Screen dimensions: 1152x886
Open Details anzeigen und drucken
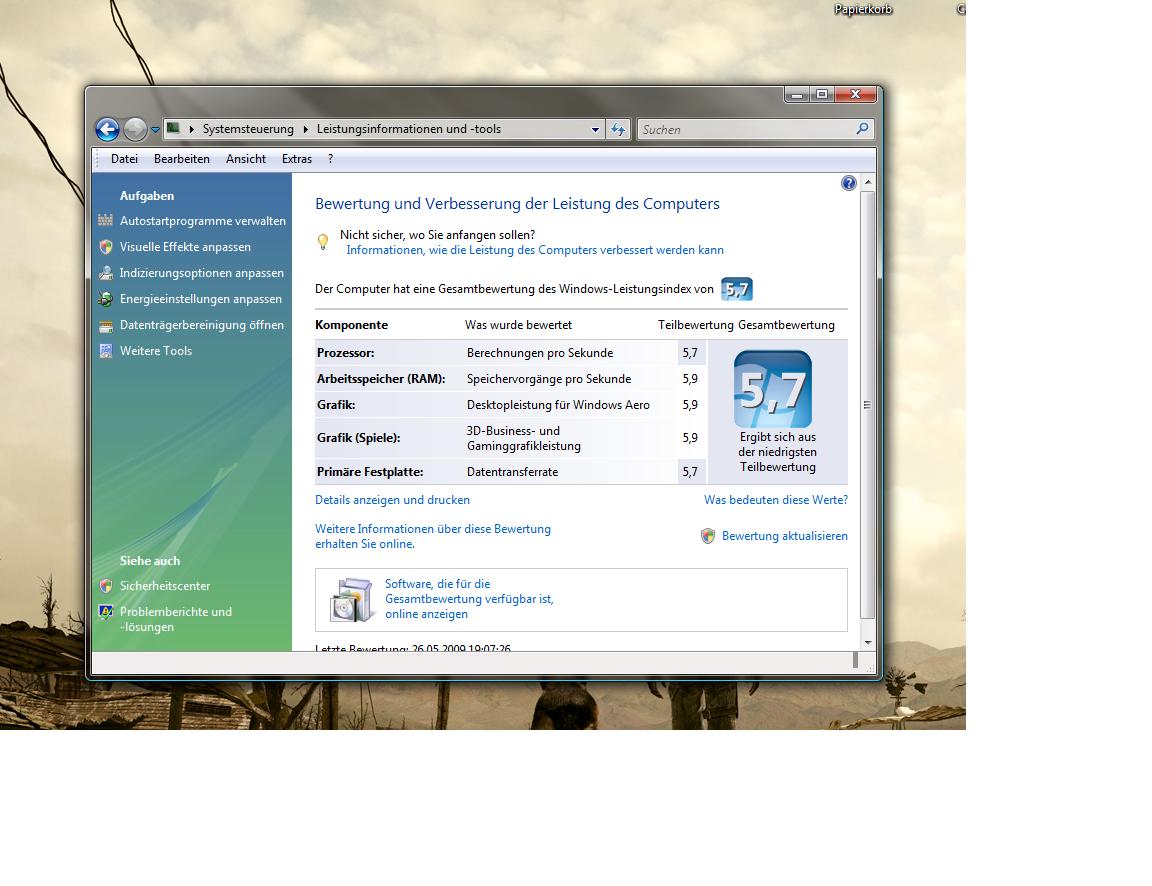point(392,500)
